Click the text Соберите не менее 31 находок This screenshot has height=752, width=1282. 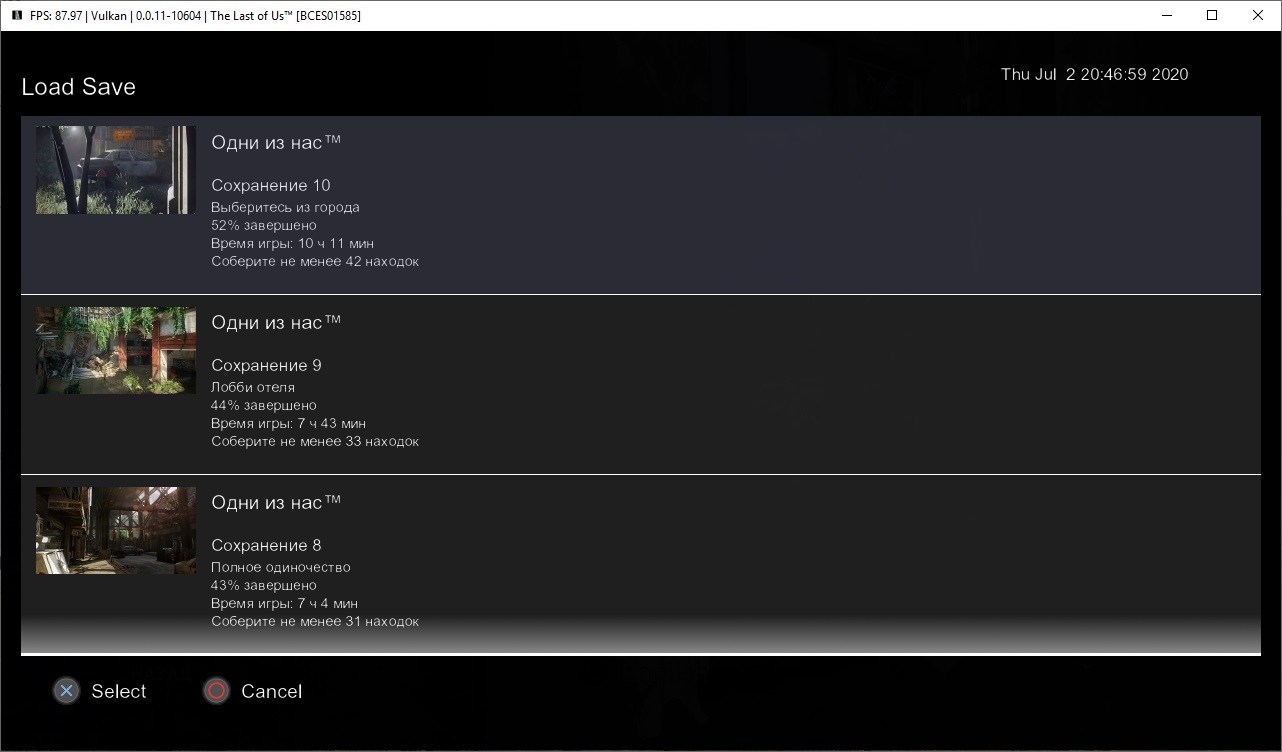point(315,621)
